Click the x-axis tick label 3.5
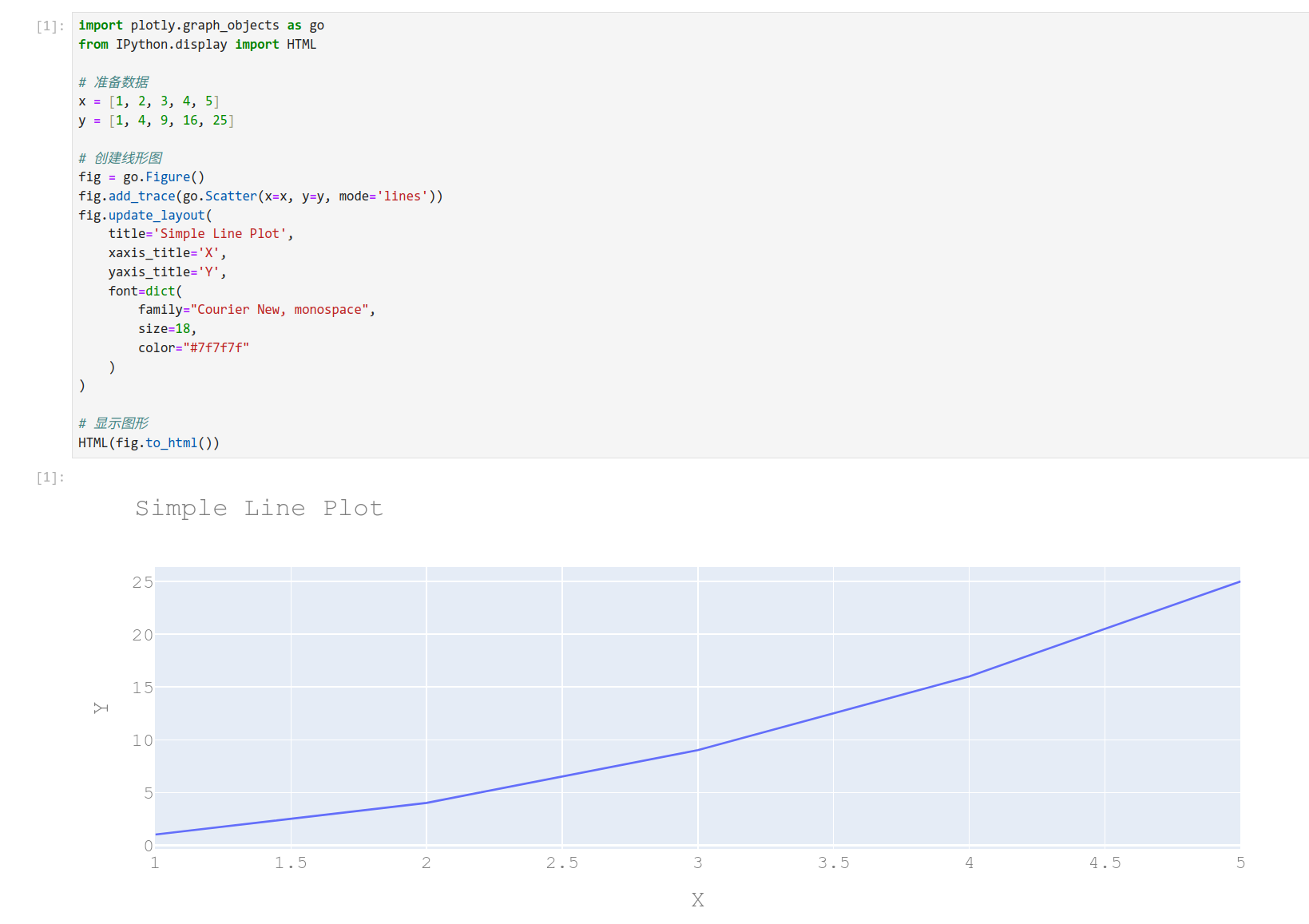1309x924 pixels. click(834, 863)
